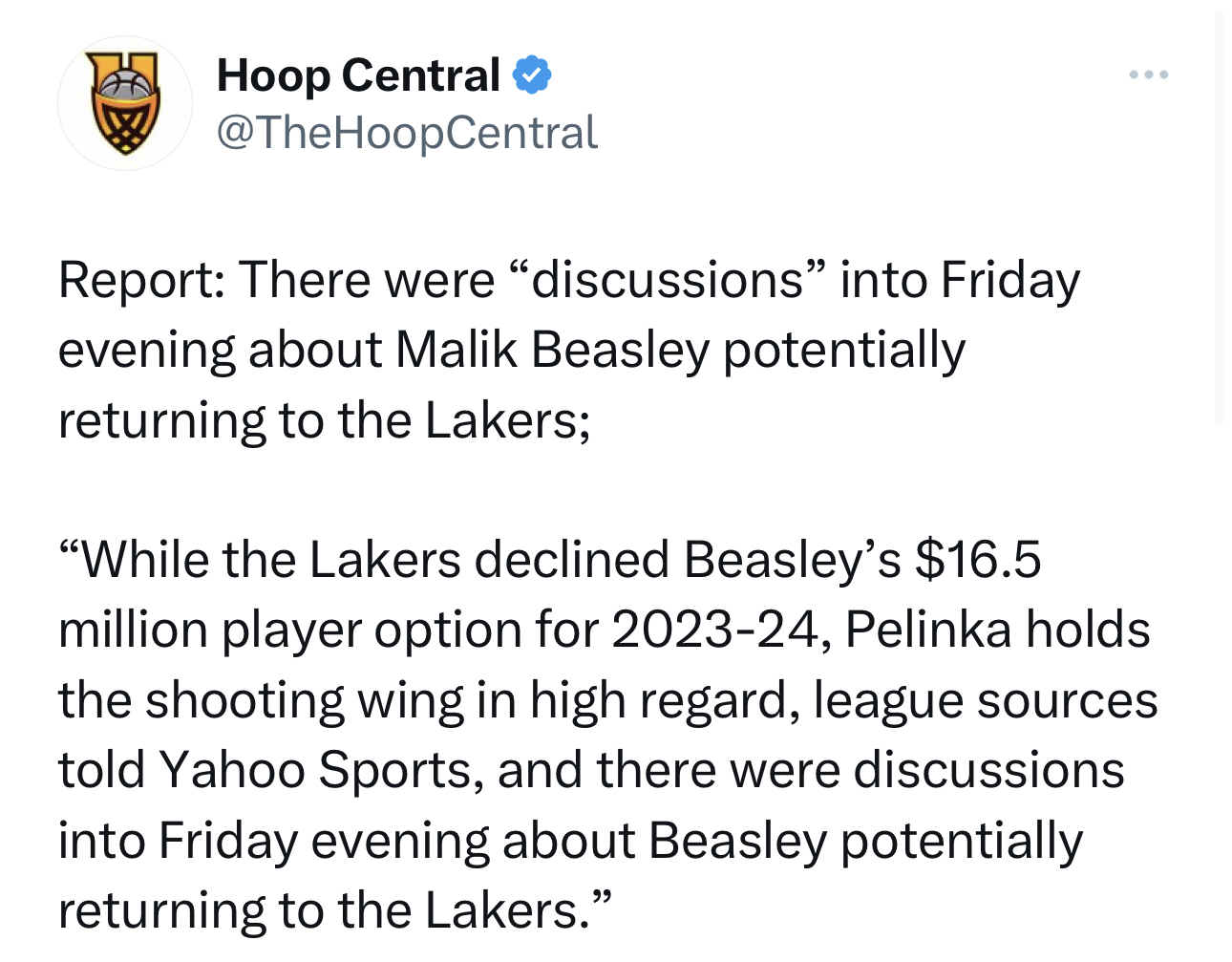Open the three-dot more options menu

coord(1148,75)
